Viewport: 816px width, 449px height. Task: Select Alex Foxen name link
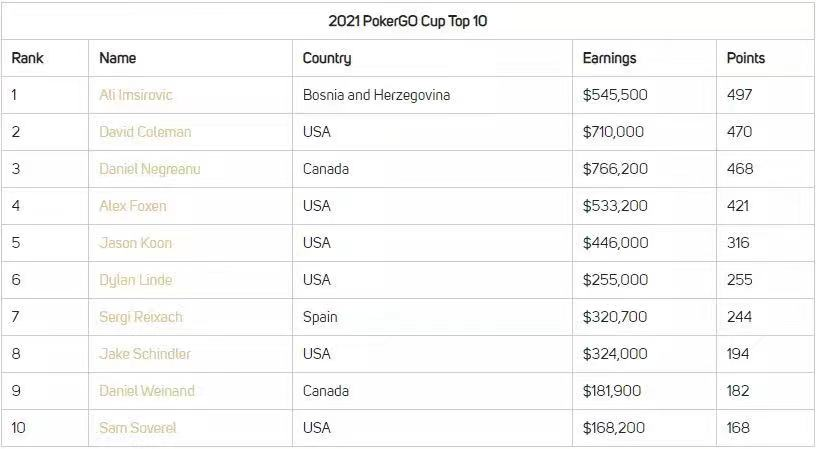(x=133, y=206)
